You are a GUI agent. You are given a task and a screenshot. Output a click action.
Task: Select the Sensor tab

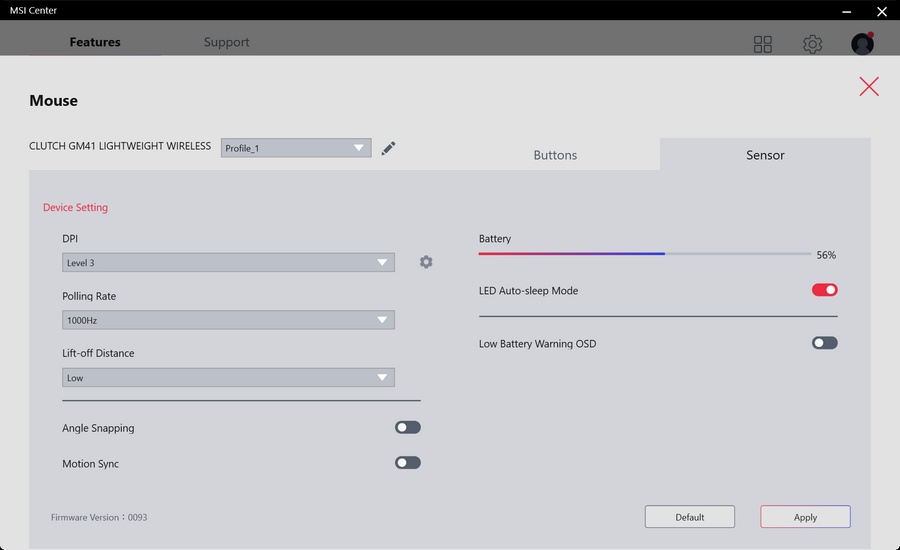click(765, 155)
